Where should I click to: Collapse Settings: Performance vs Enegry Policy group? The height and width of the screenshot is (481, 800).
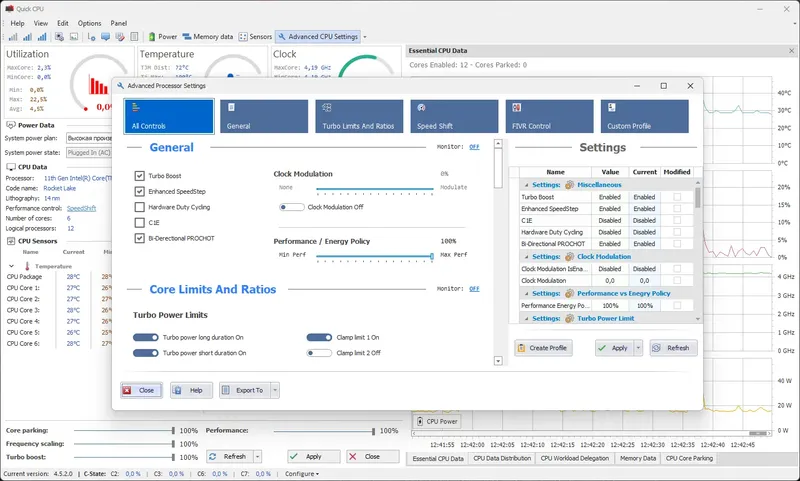click(x=526, y=294)
